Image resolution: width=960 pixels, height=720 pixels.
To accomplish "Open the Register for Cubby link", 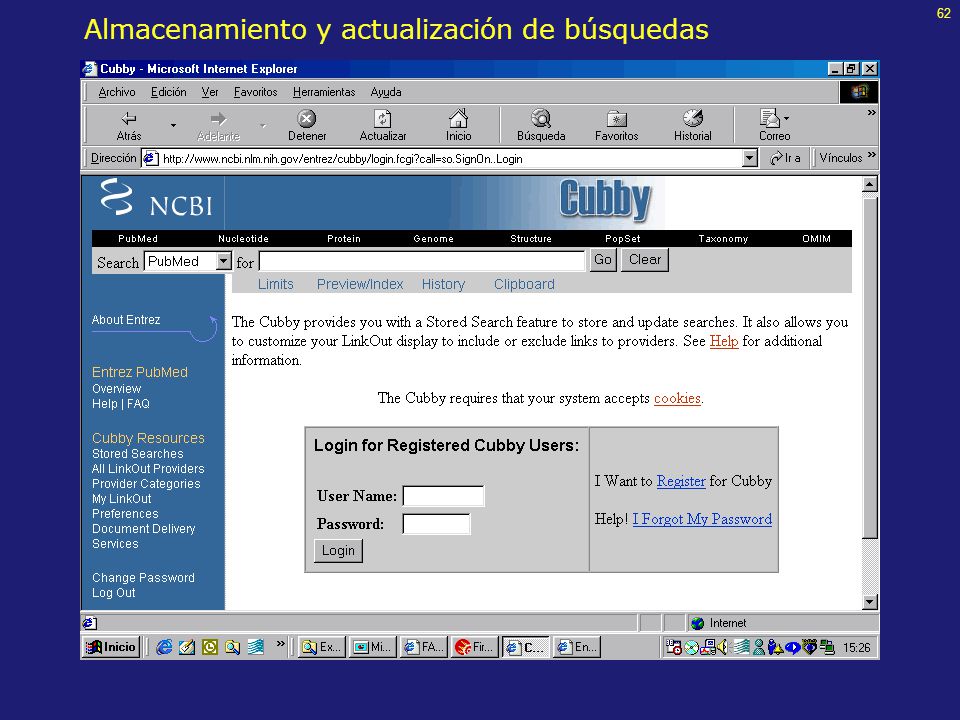I will (x=681, y=481).
